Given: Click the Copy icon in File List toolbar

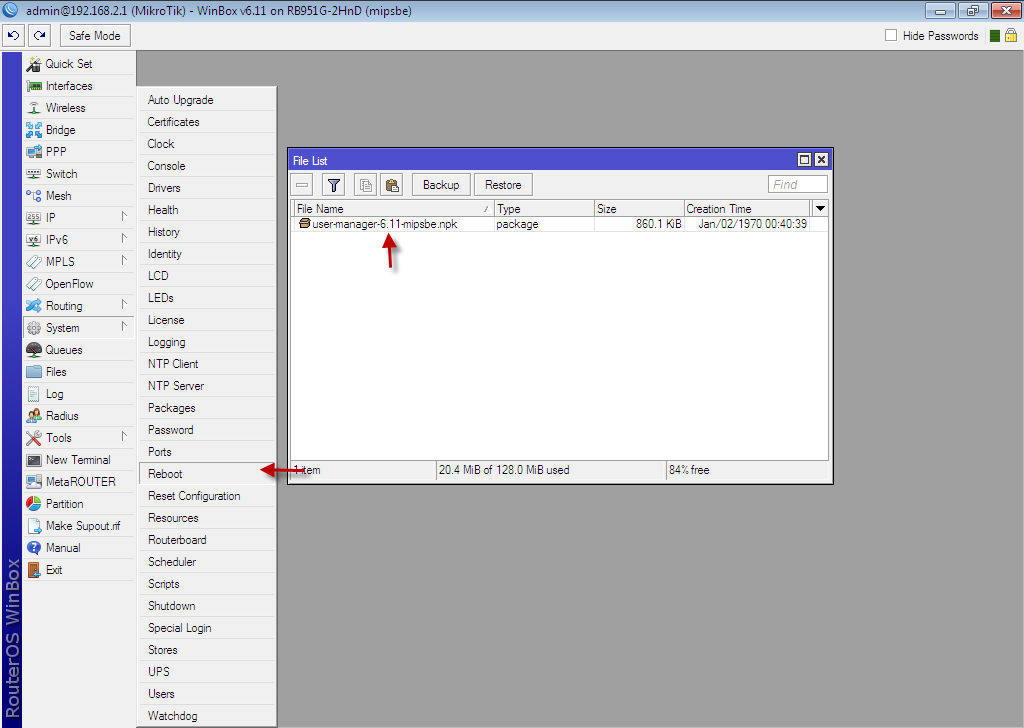Looking at the screenshot, I should point(366,185).
